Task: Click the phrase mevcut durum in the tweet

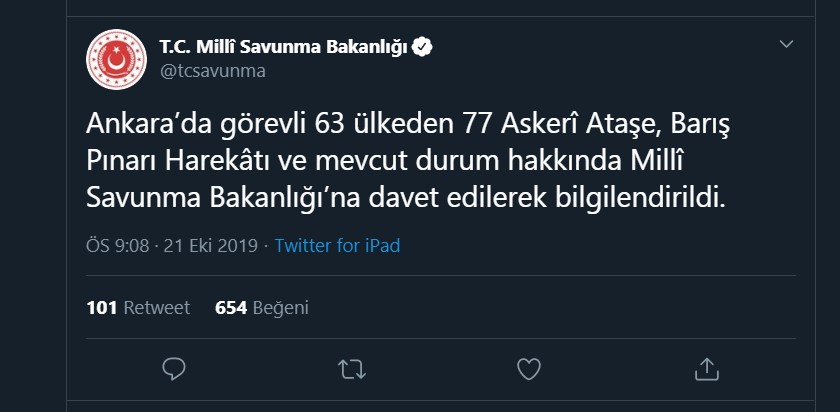Action: click(410, 162)
